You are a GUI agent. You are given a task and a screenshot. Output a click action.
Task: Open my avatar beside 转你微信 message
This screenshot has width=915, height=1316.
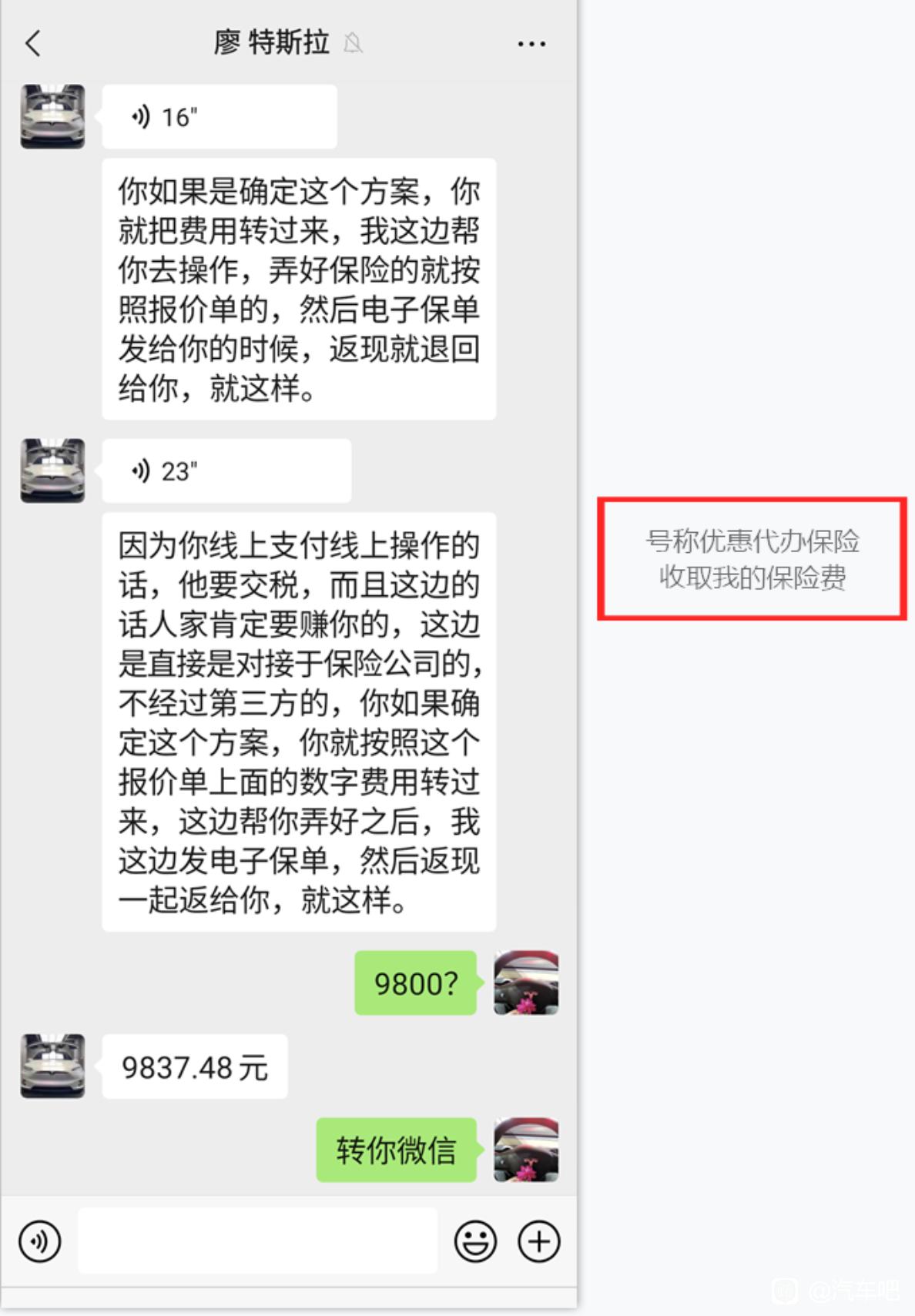click(526, 1150)
